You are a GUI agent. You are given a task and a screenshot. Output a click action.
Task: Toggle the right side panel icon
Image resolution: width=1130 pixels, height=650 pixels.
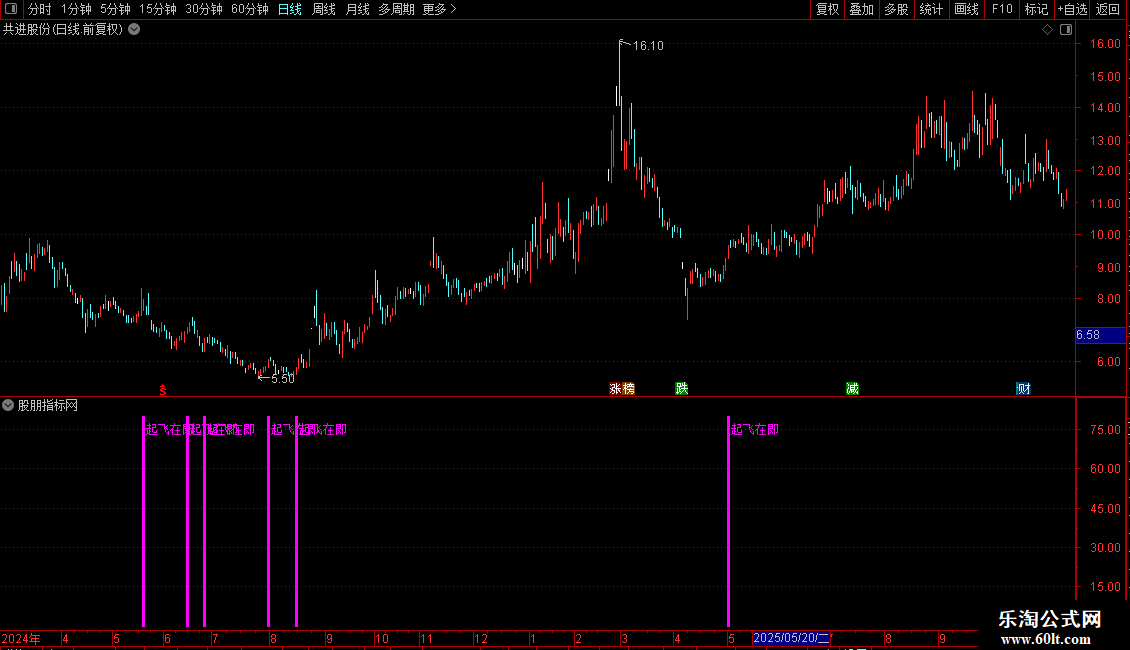point(1066,30)
